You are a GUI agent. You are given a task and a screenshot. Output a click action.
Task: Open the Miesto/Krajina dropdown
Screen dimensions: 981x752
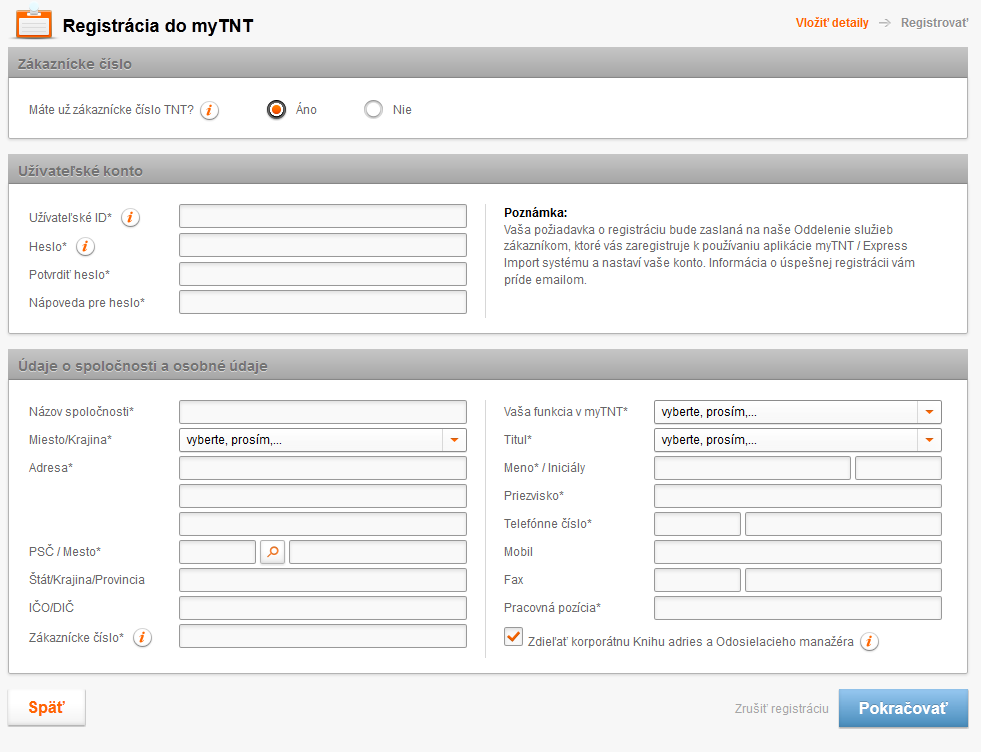pyautogui.click(x=323, y=440)
